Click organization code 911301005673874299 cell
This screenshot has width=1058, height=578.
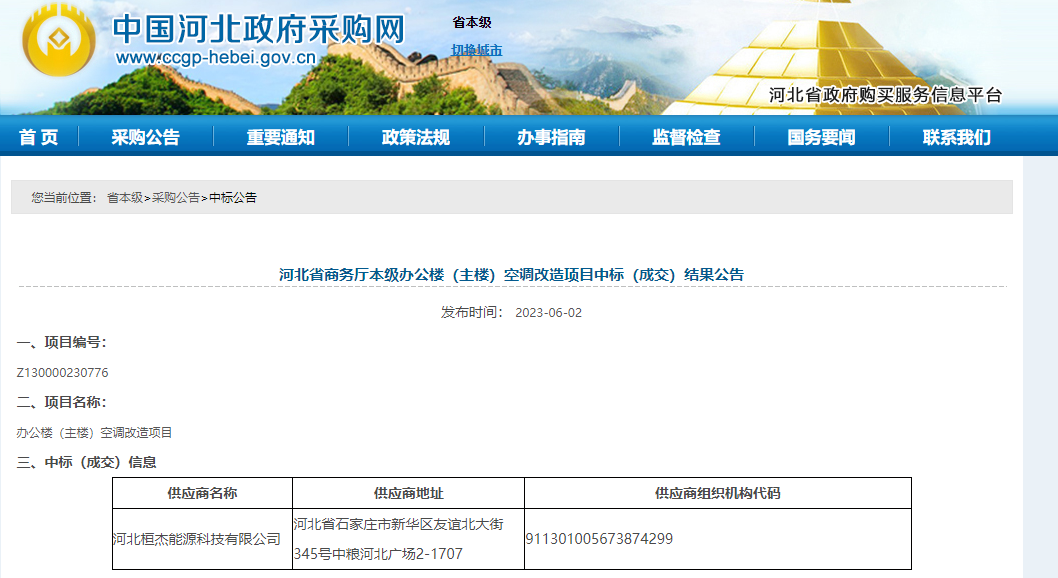pos(599,539)
